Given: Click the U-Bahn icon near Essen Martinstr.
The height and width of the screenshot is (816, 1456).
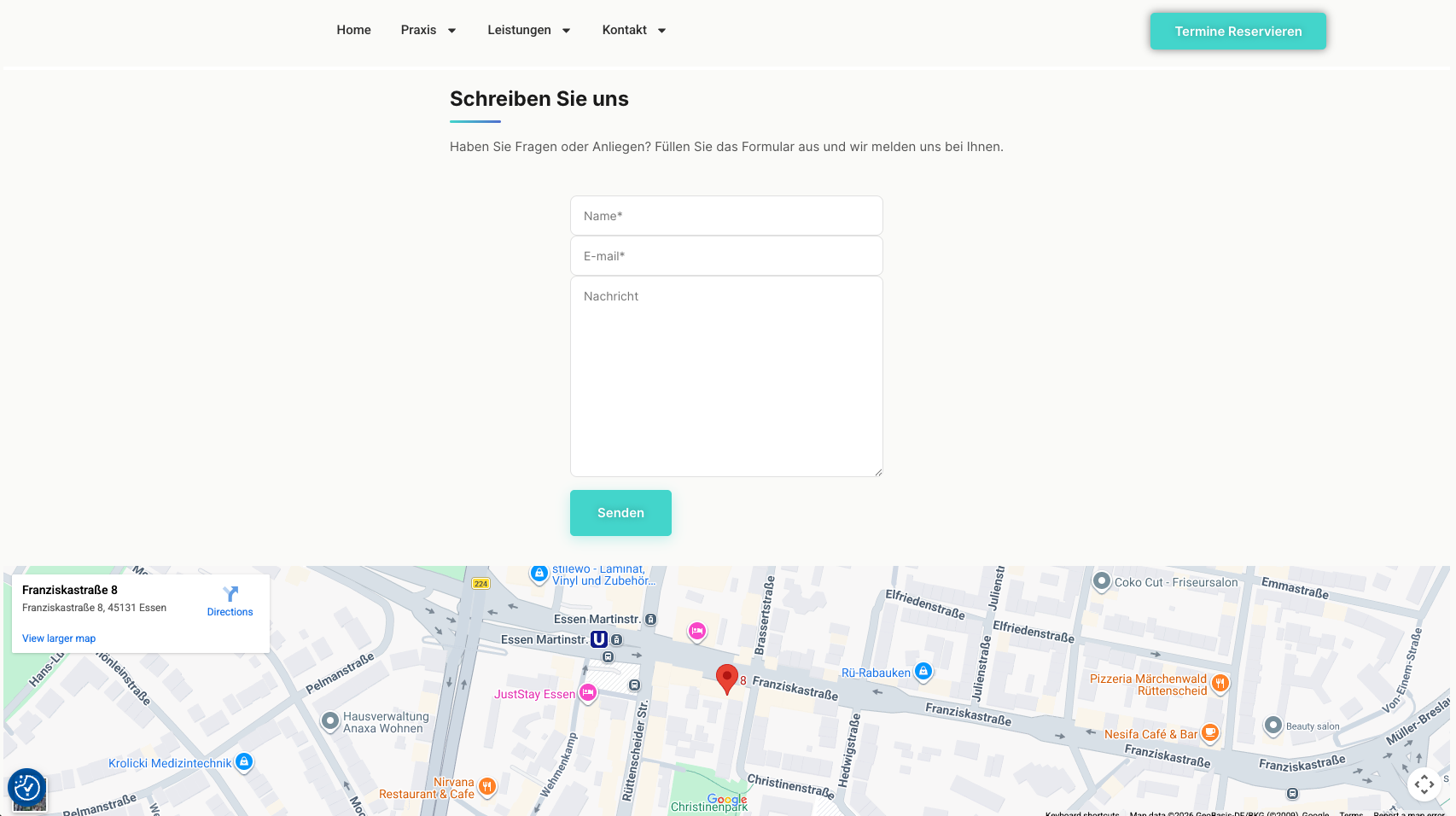Looking at the screenshot, I should 598,638.
